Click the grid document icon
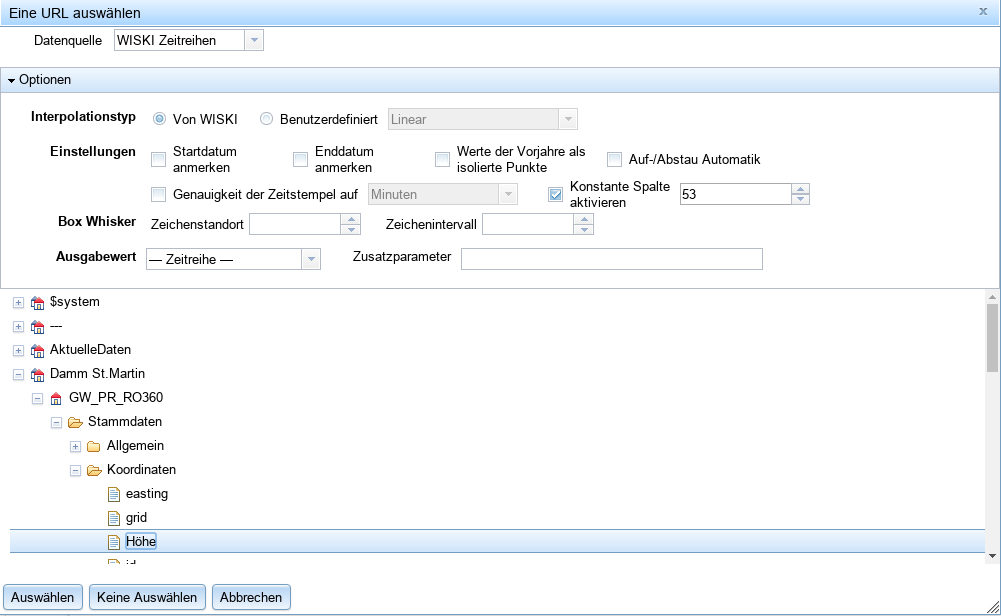 point(113,518)
